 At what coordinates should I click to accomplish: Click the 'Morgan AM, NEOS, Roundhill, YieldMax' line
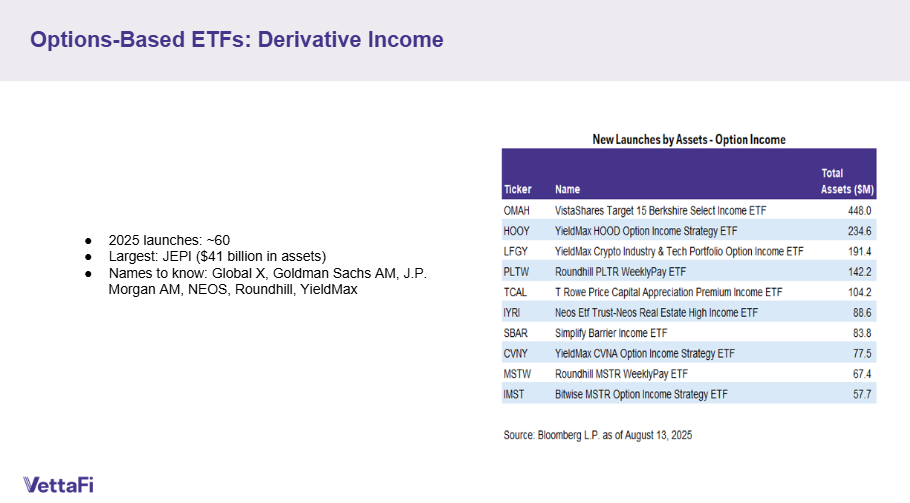233,289
